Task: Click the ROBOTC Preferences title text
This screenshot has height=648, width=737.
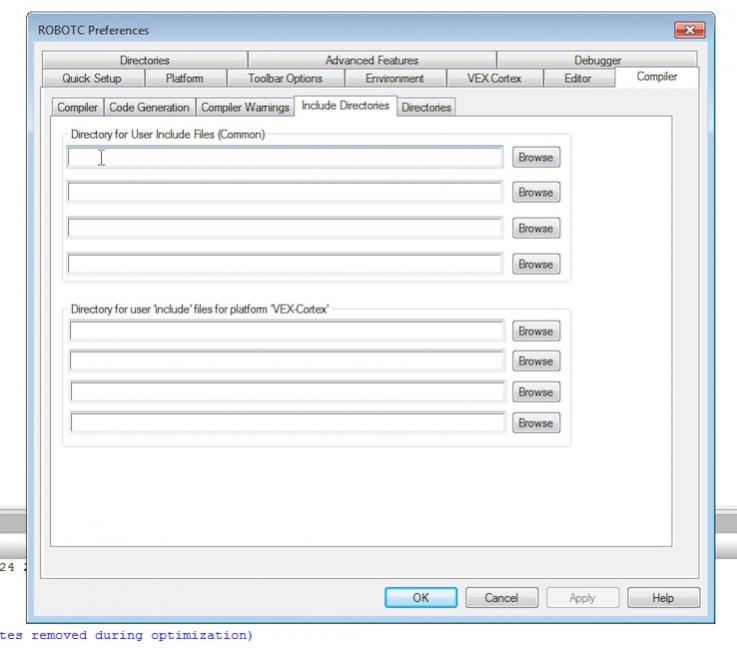Action: coord(94,30)
